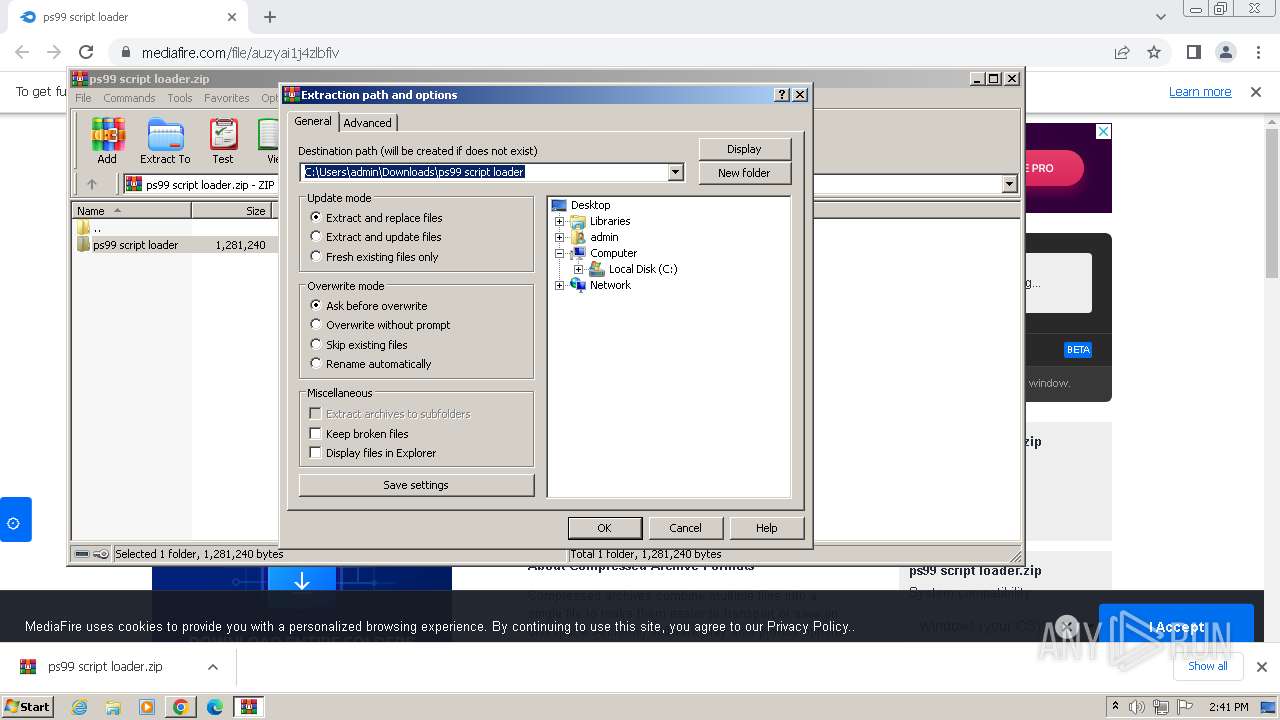The height and width of the screenshot is (720, 1280).
Task: Open download item options chevron
Action: (x=212, y=667)
